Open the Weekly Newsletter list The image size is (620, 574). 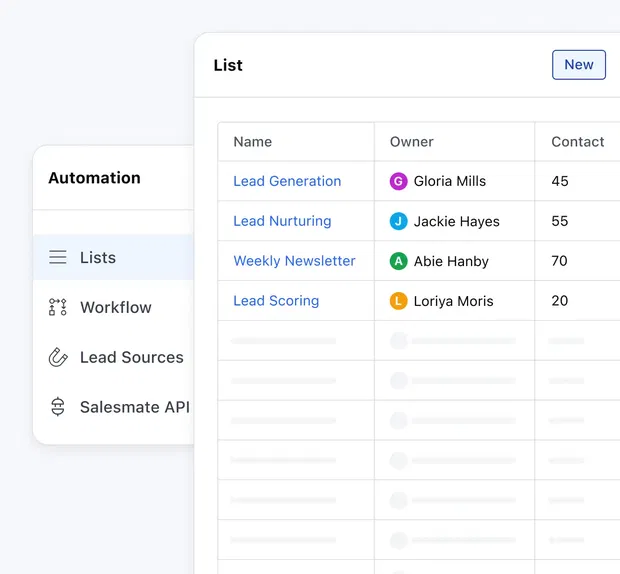295,261
